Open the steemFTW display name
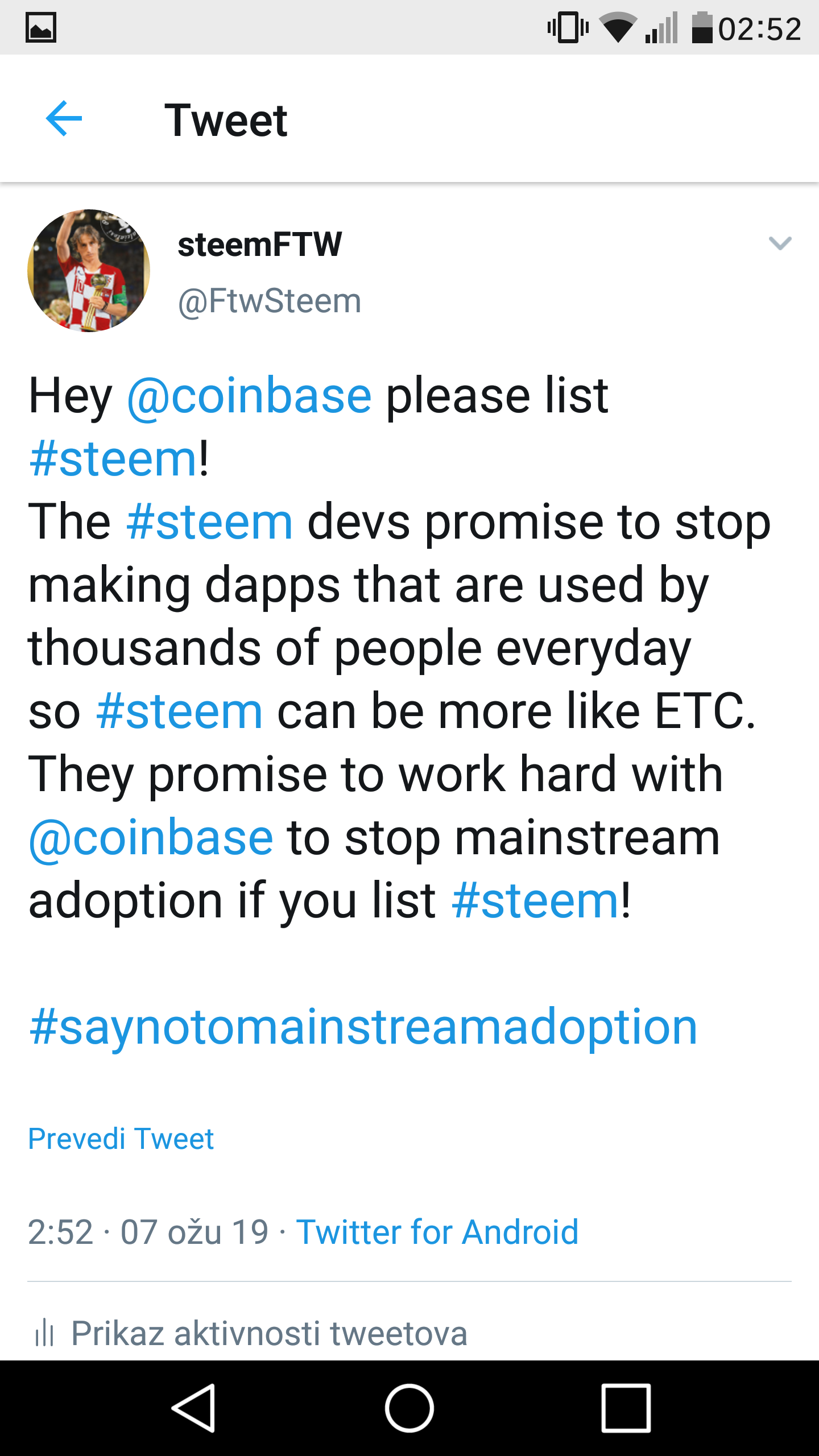 pos(260,245)
